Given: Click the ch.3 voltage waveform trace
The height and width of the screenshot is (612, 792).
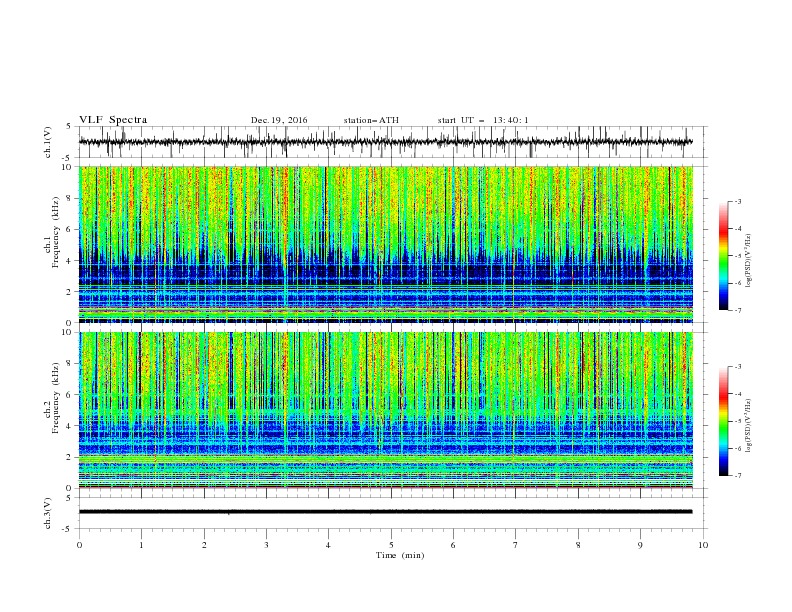Looking at the screenshot, I should click(x=385, y=512).
